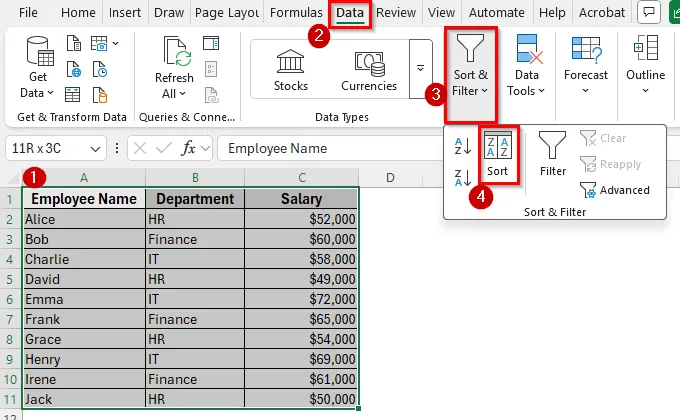Click the Recent Sources icon
Viewport: 680px width, 420px height.
coord(100,69)
